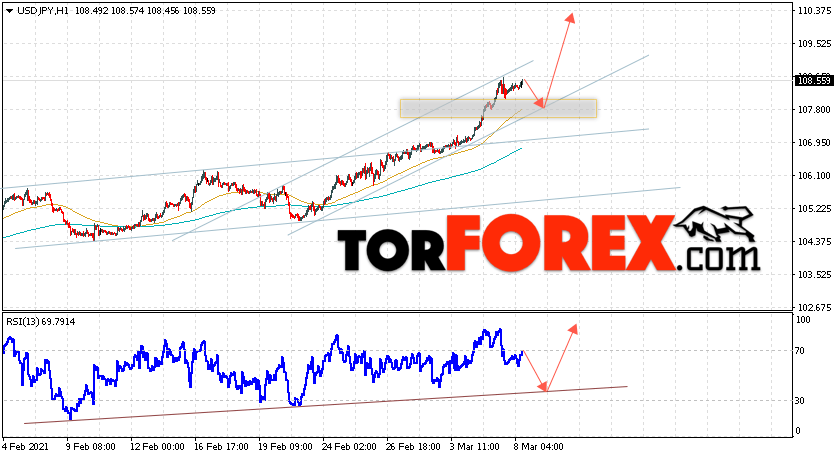
Task: Click the RSI scale value 100
Action: point(803,320)
